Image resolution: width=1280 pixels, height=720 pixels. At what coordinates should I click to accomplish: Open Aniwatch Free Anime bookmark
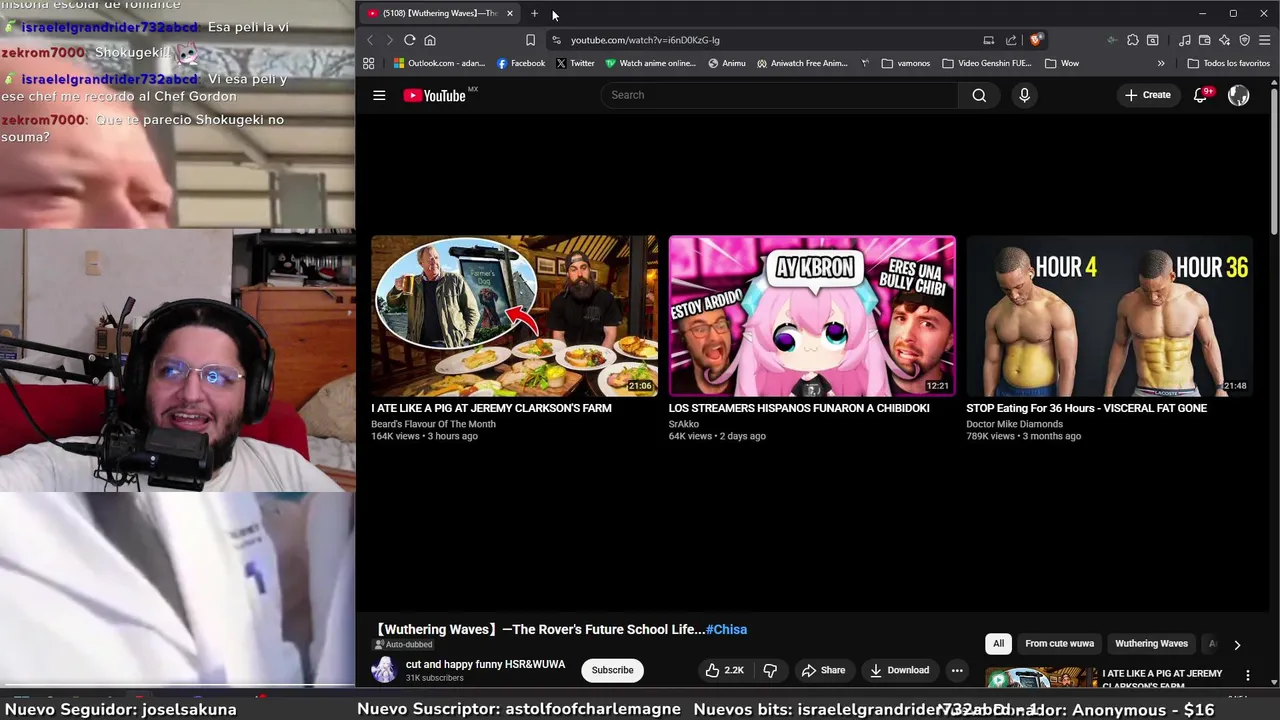coord(802,63)
